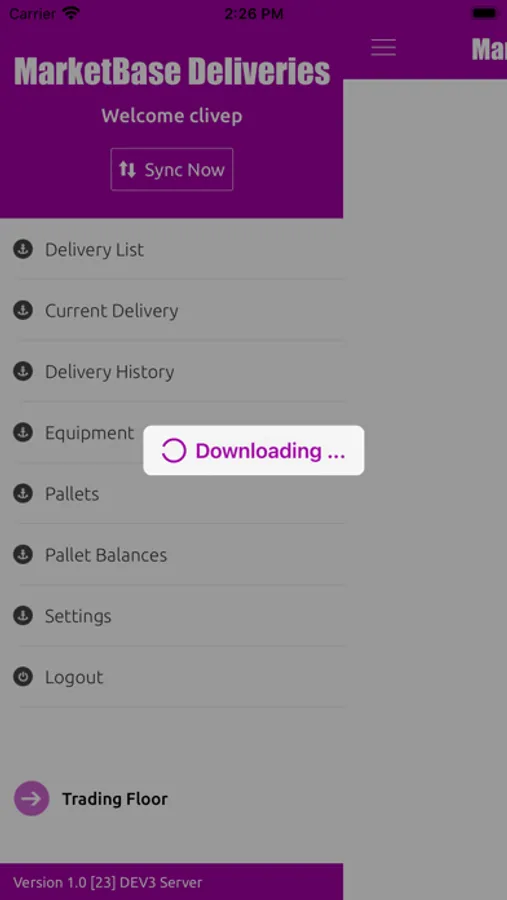Open the Trading Floor link
Viewport: 507px width, 900px height.
pyautogui.click(x=115, y=798)
